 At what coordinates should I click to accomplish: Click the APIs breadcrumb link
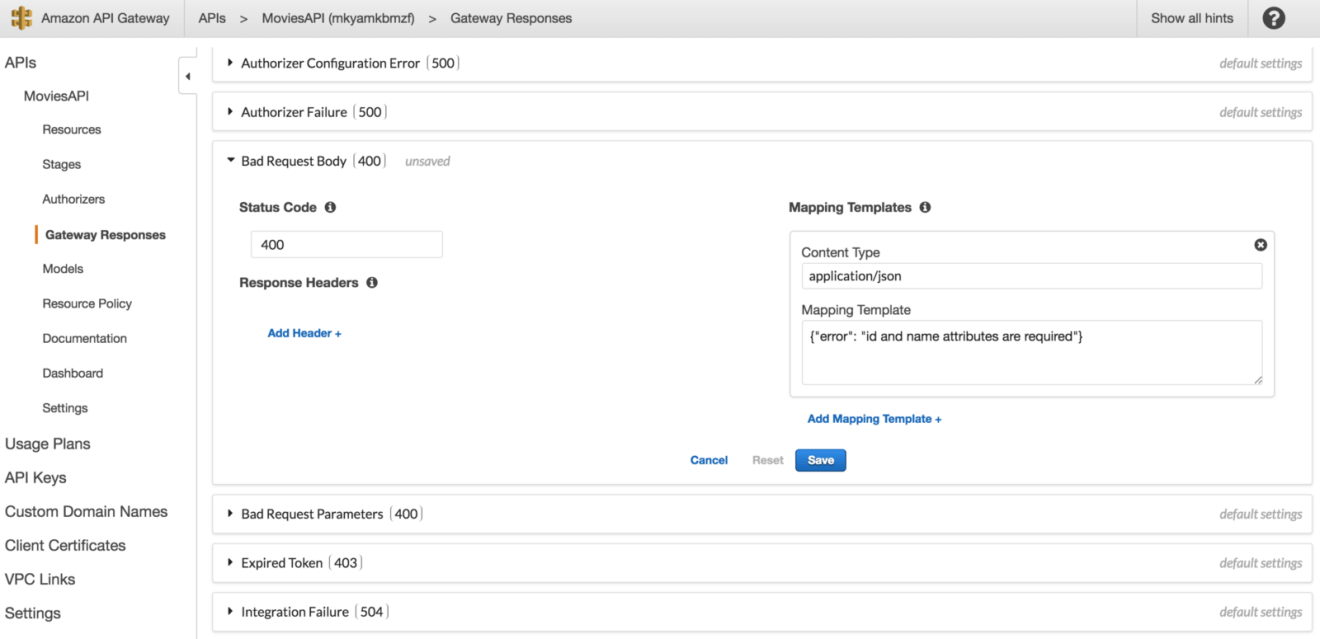pyautogui.click(x=212, y=18)
